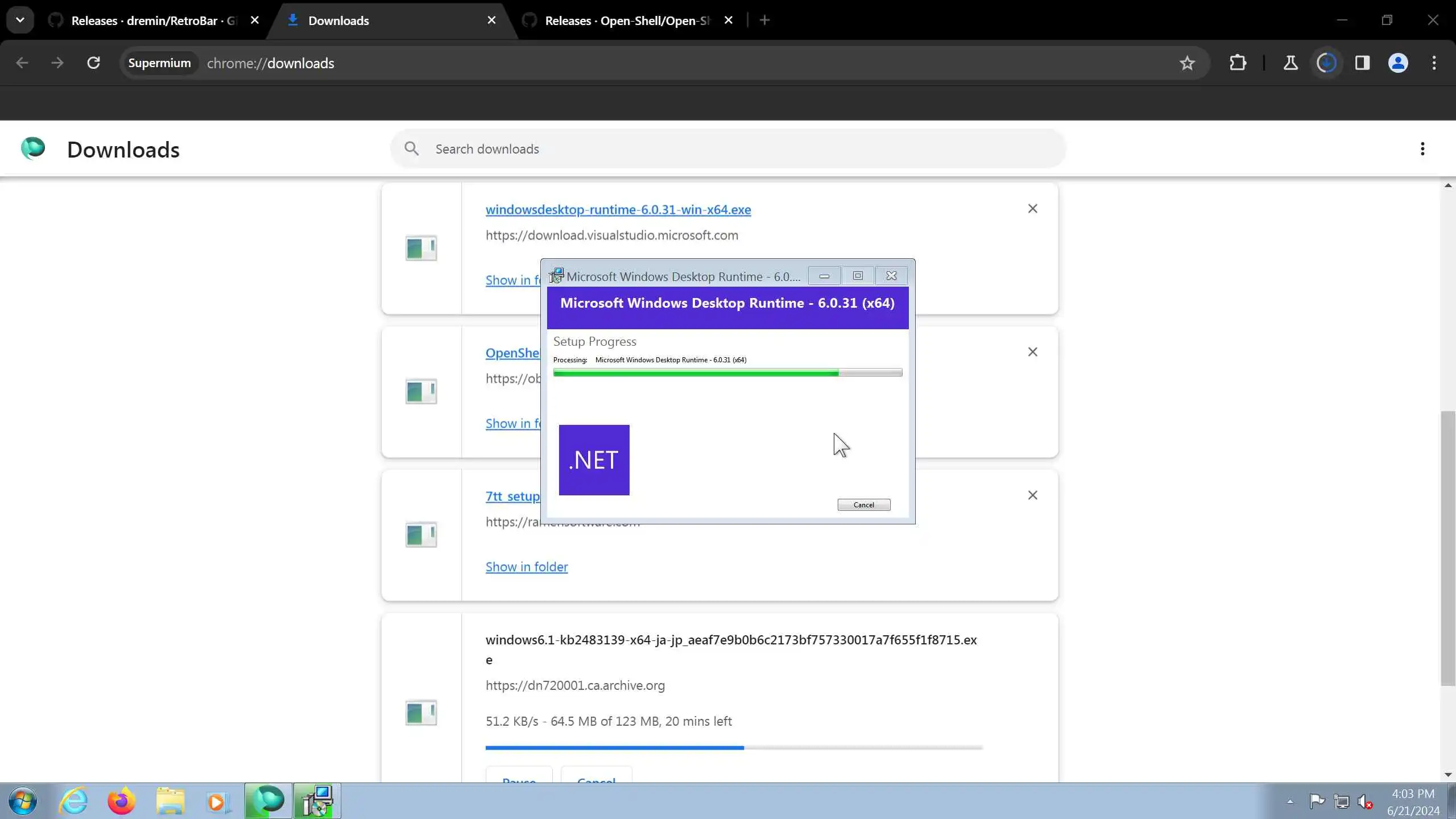Click Show in folder under 7tt_setup
This screenshot has width=1456, height=819.
tap(526, 567)
